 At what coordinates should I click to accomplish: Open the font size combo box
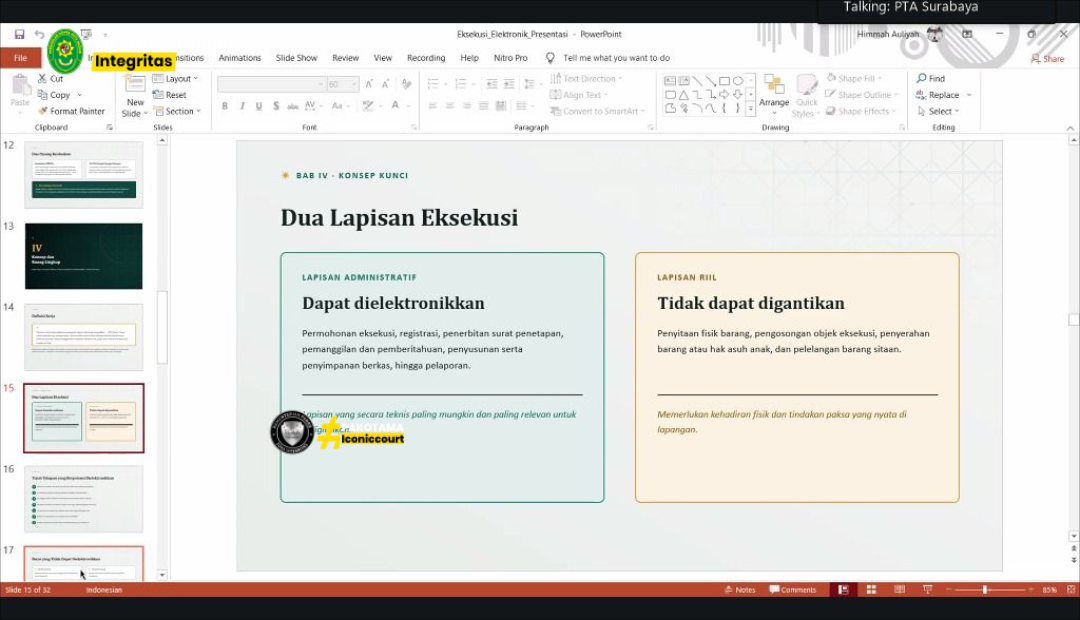coord(342,84)
